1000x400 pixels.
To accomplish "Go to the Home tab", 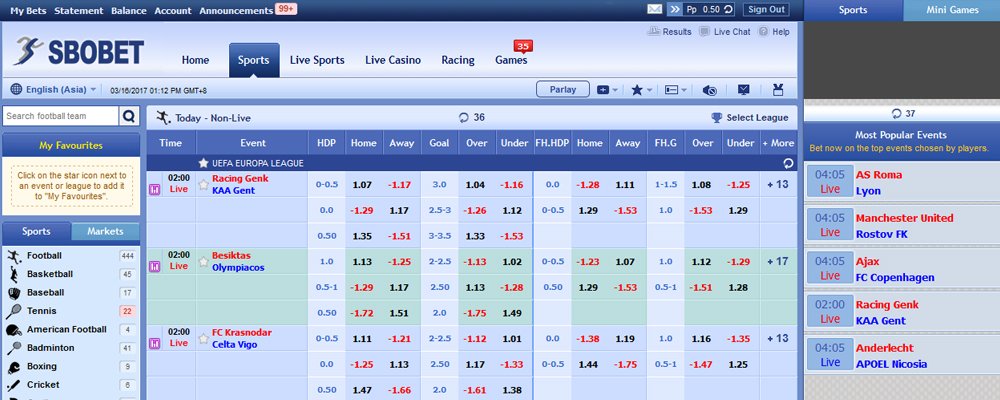I will pos(195,60).
